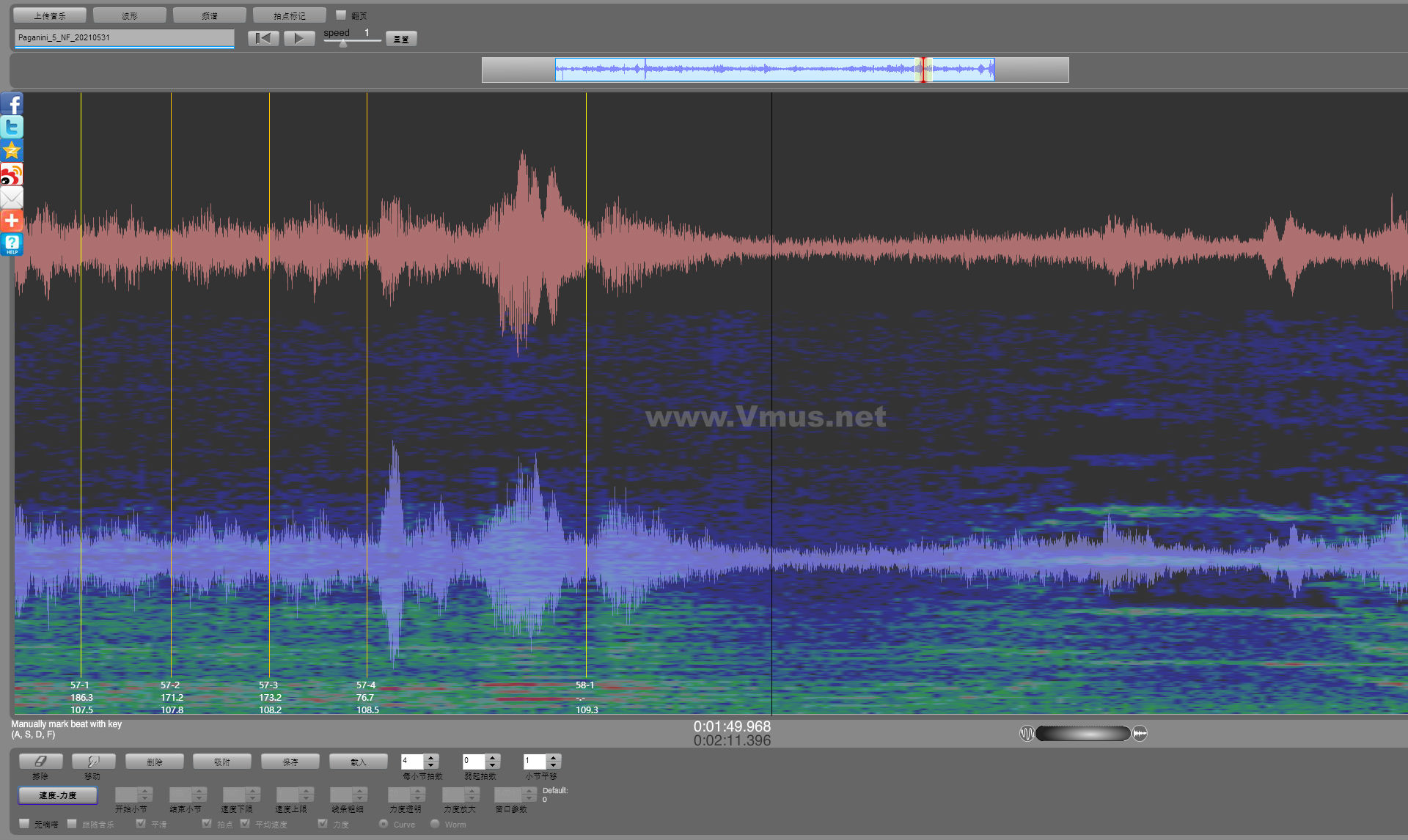The height and width of the screenshot is (840, 1408).
Task: Click the 载入 load button
Action: click(358, 762)
